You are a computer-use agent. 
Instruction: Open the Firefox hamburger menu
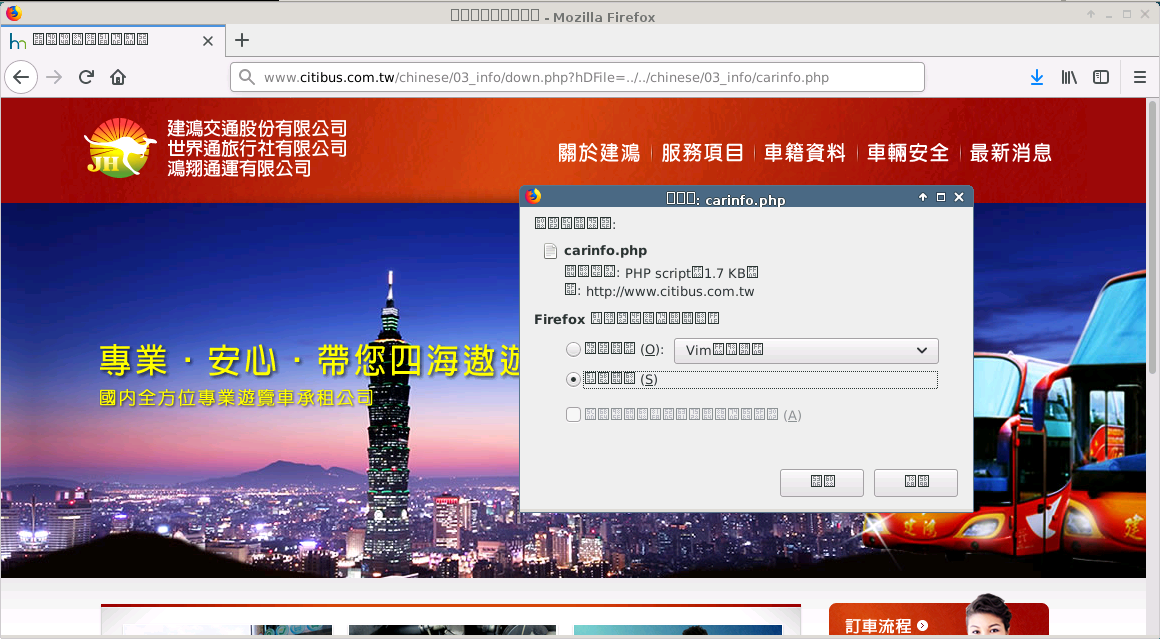pos(1139,77)
